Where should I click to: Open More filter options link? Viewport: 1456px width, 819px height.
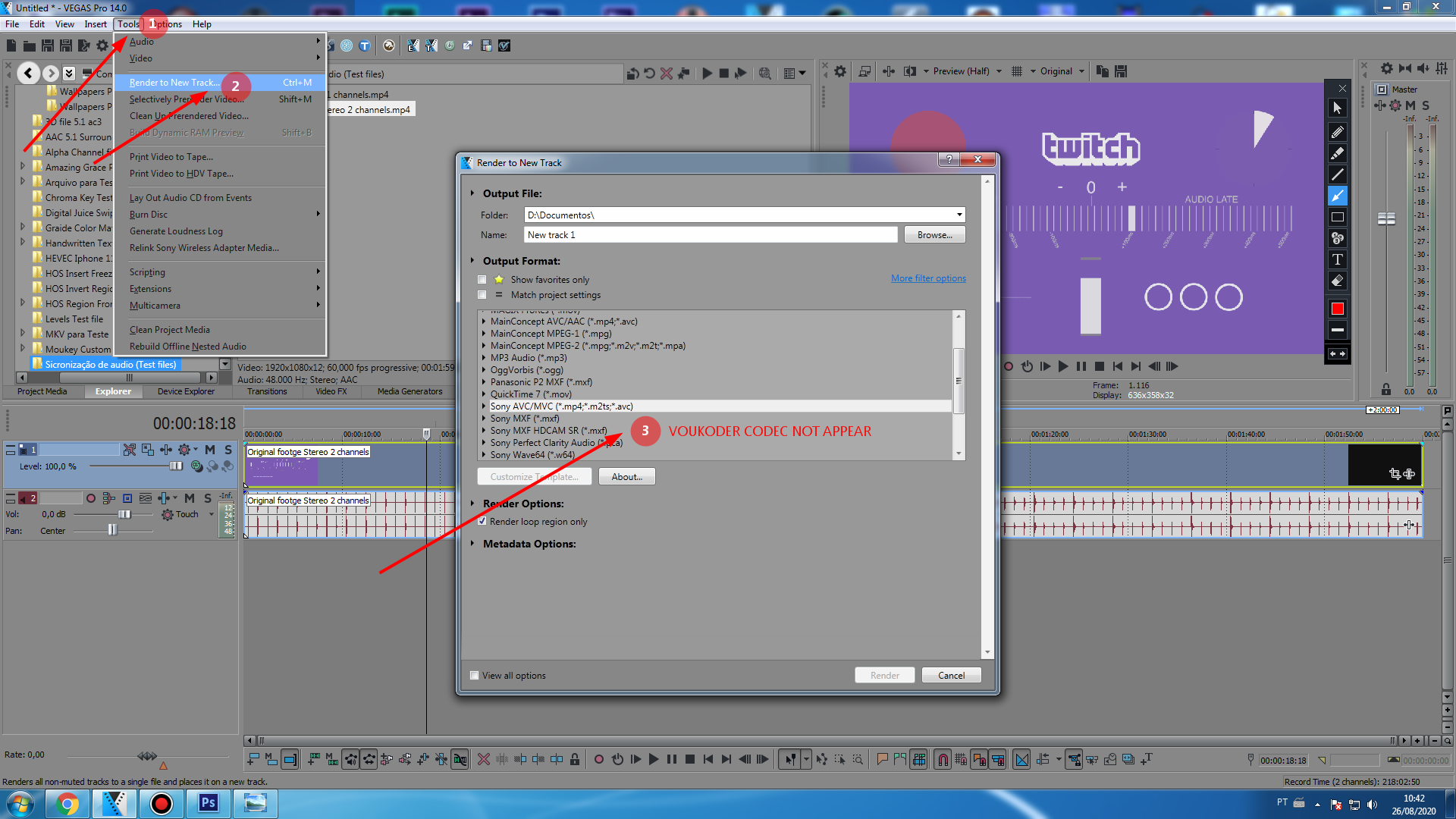click(x=928, y=278)
